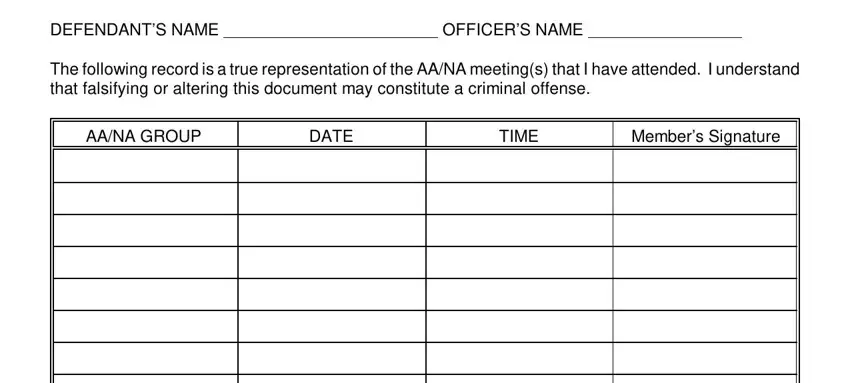This screenshot has width=850, height=383.
Task: Click fourth row AA/NA GROUP cell
Action: pos(145,262)
